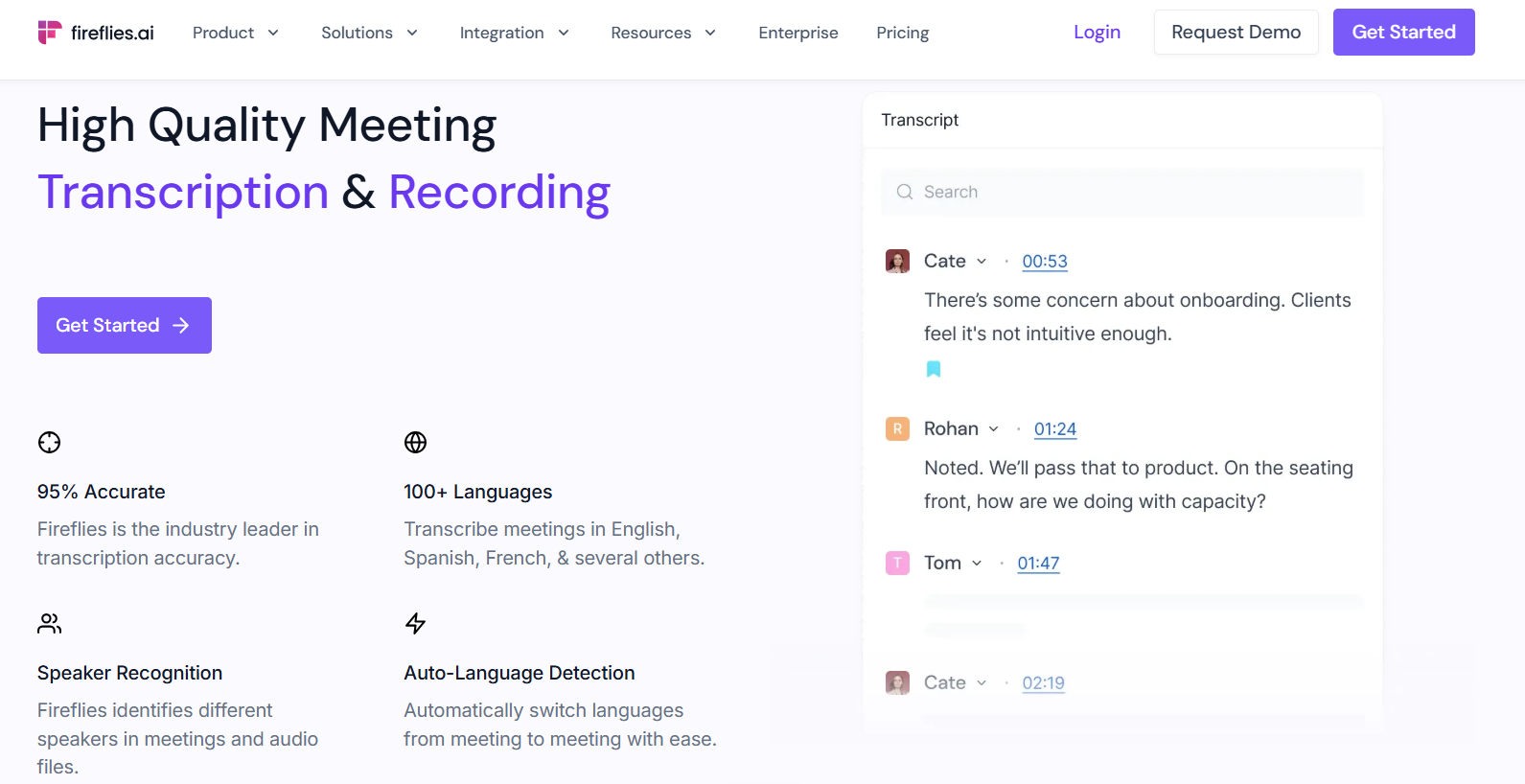The image size is (1525, 784).
Task: Click the Request Demo button
Action: coord(1236,33)
